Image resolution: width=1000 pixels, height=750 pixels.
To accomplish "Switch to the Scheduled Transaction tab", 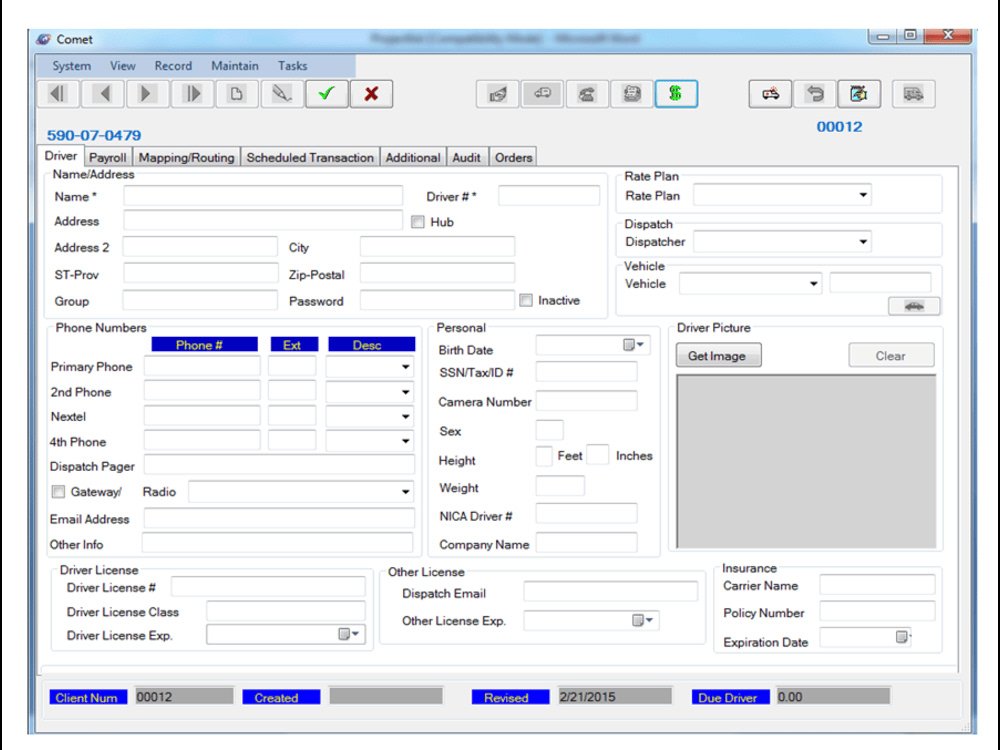I will click(x=310, y=158).
